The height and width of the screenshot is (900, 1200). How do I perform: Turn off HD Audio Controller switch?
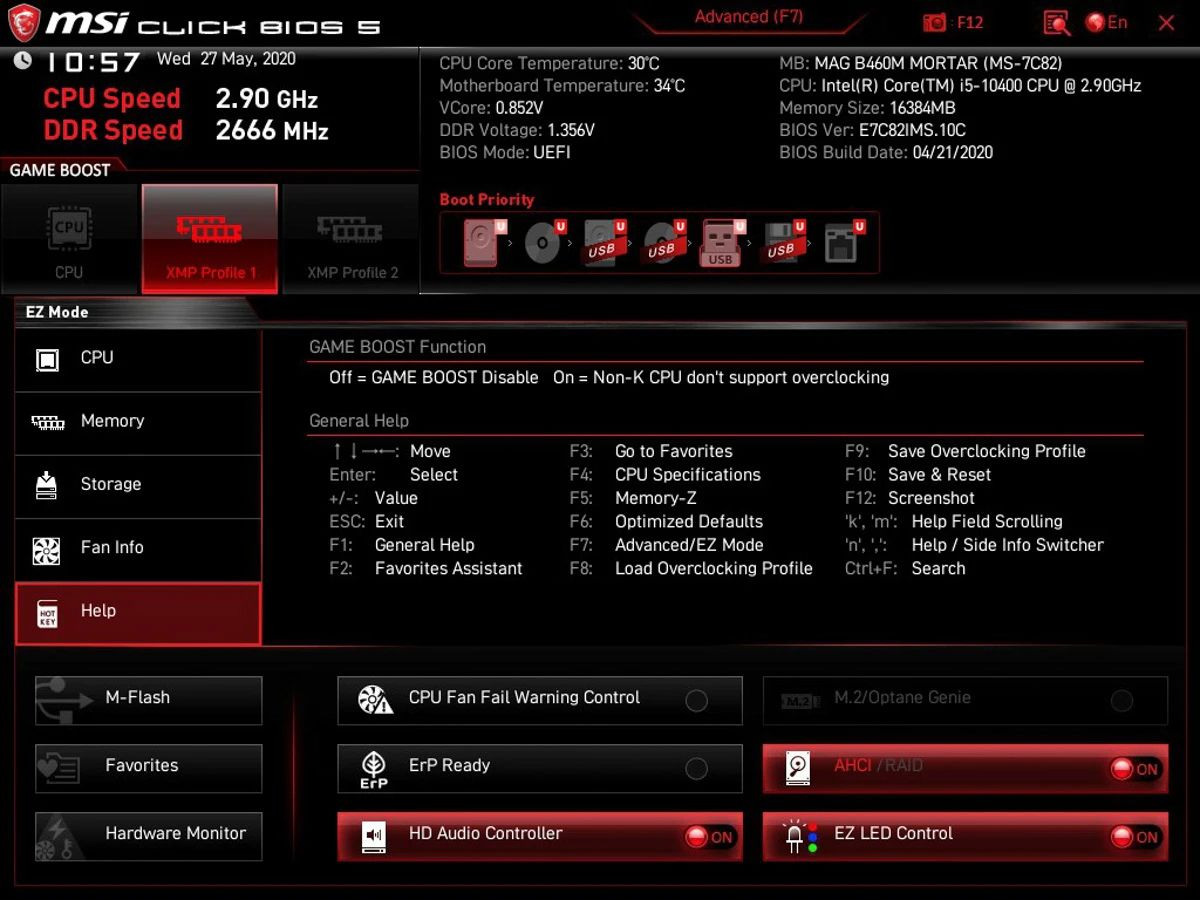pos(710,837)
